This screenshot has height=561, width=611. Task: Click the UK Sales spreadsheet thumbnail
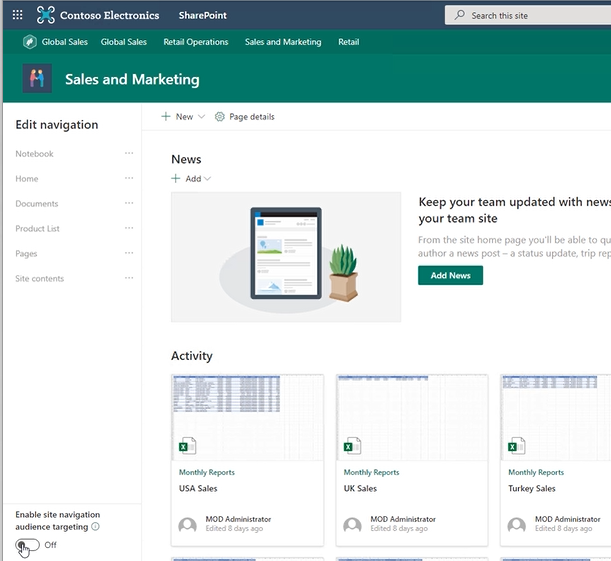click(x=412, y=417)
